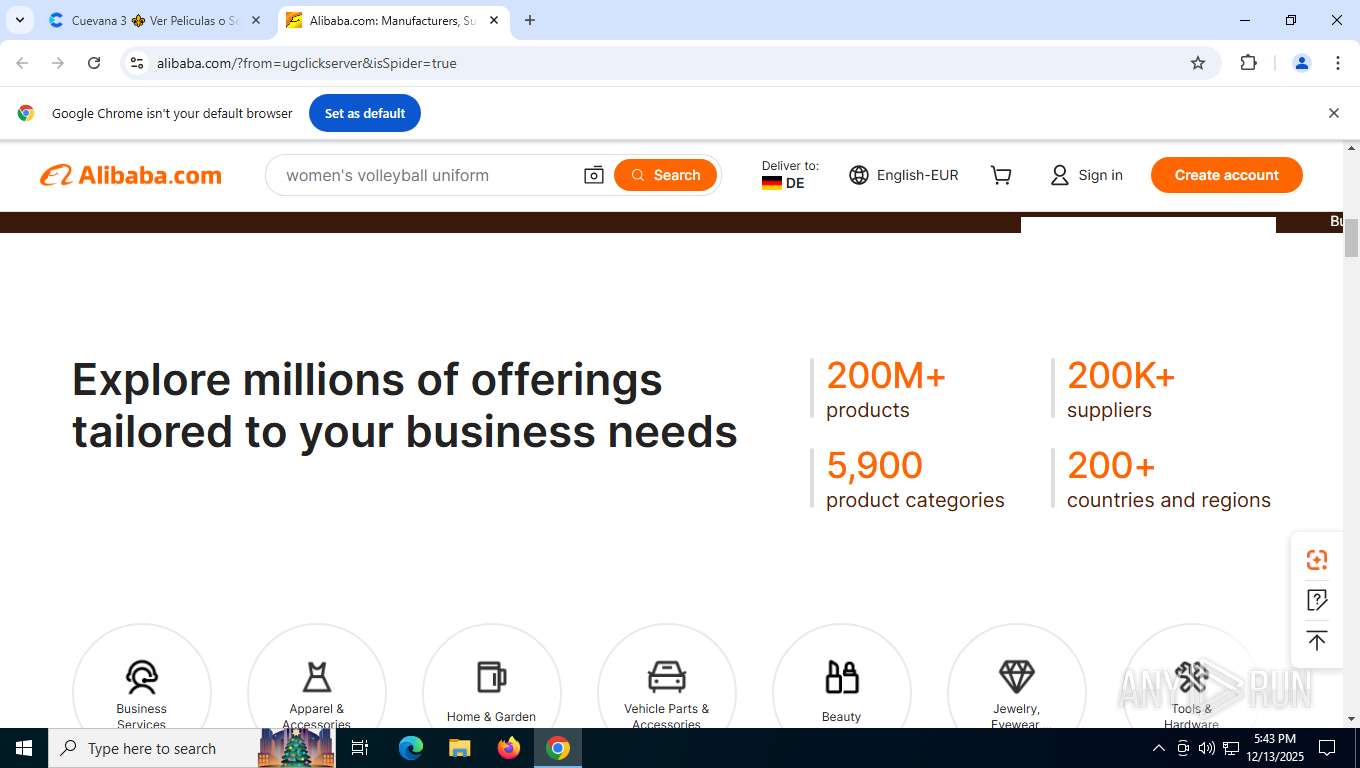This screenshot has width=1360, height=768.
Task: Open the tab search dropdown arrow
Action: 19,20
